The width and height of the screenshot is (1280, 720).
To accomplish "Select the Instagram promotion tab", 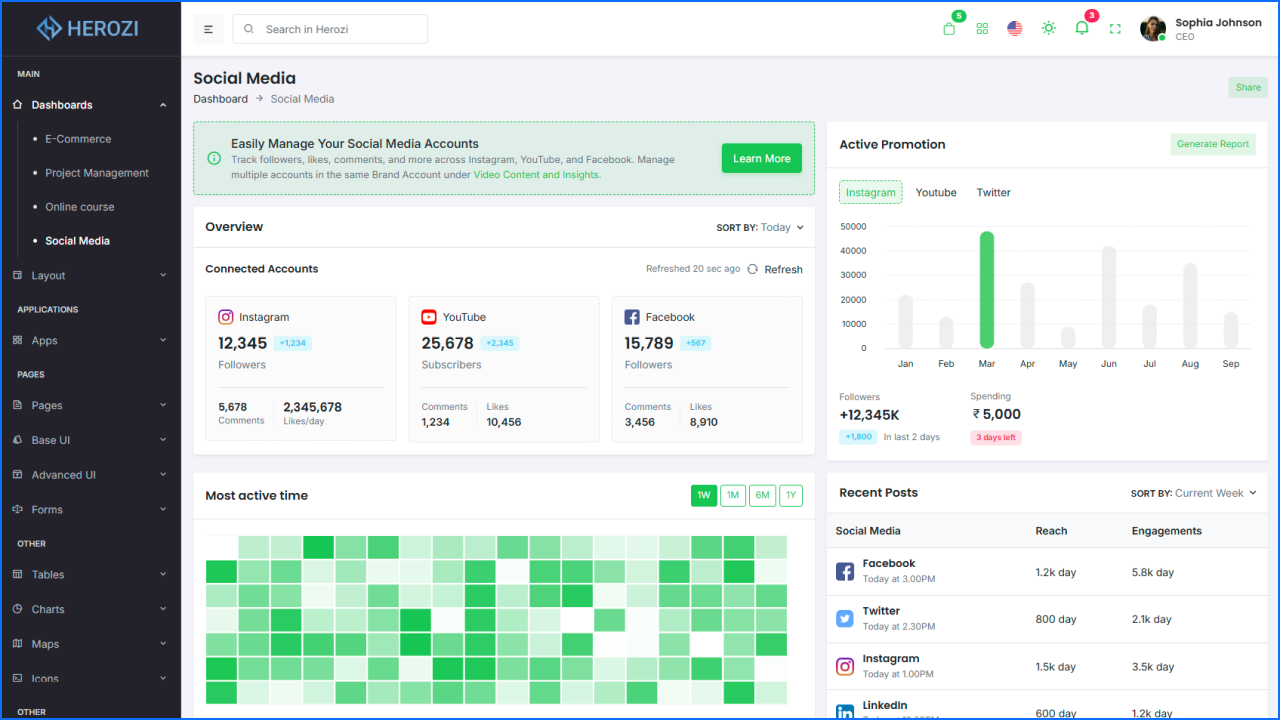I will tap(871, 192).
